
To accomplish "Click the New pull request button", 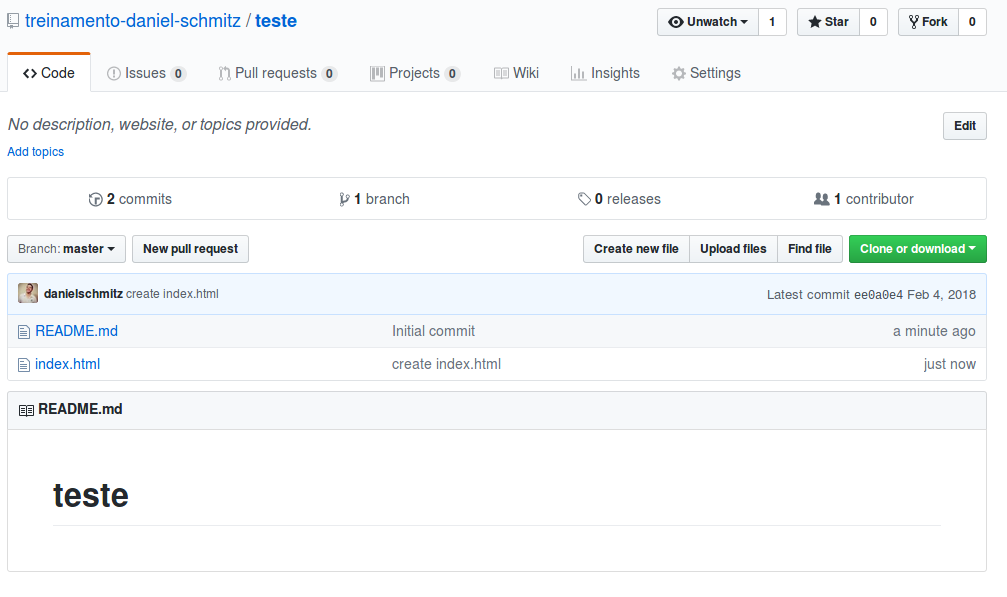I will [x=190, y=249].
